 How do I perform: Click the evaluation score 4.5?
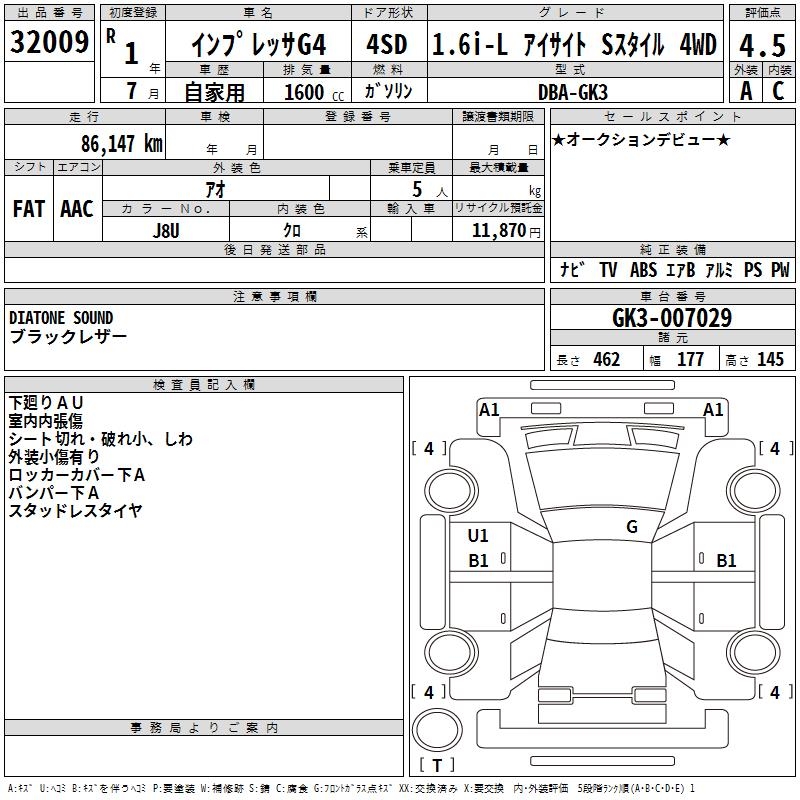point(762,45)
